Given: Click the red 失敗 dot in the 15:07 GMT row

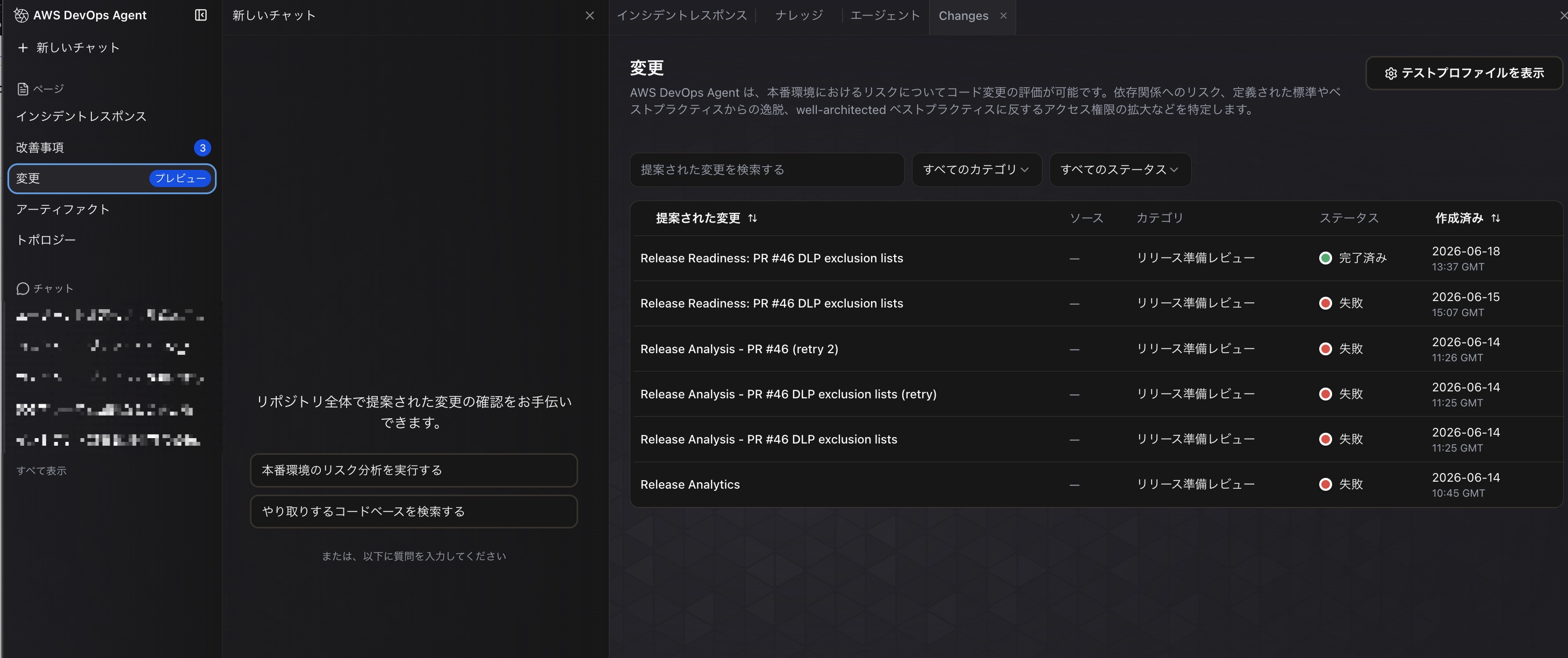Looking at the screenshot, I should [x=1325, y=303].
